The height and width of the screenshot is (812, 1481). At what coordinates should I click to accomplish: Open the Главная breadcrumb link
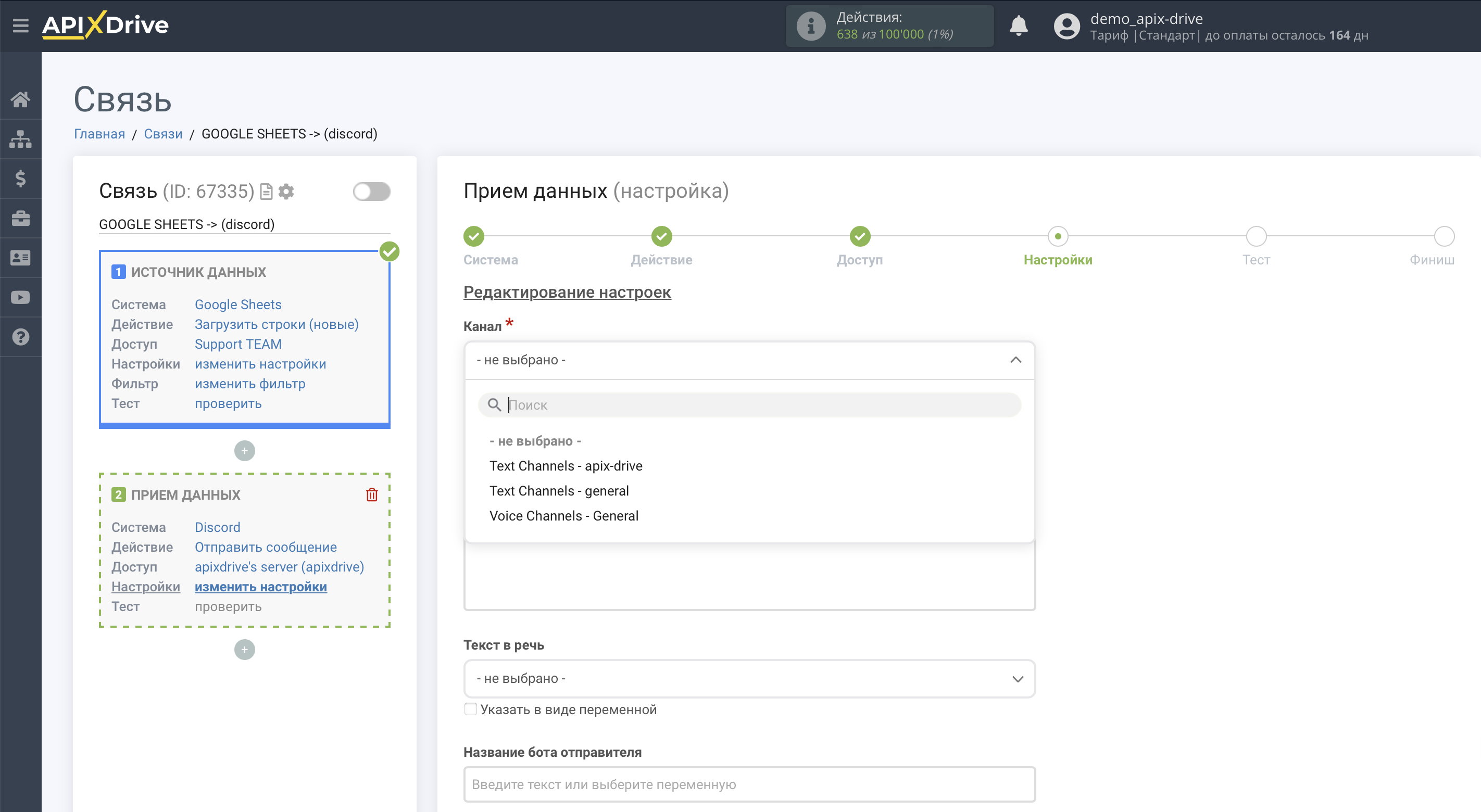click(x=99, y=134)
